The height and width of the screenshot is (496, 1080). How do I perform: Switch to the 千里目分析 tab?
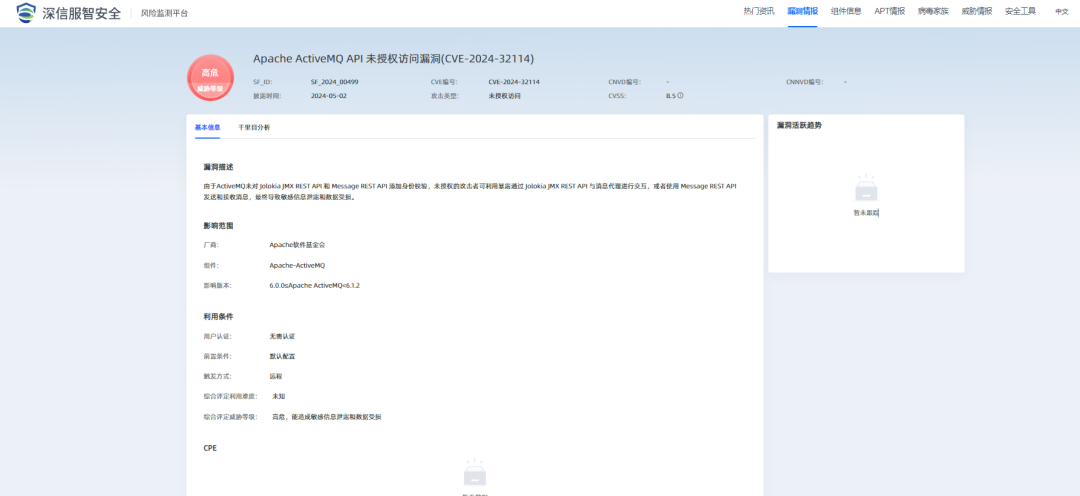[254, 127]
